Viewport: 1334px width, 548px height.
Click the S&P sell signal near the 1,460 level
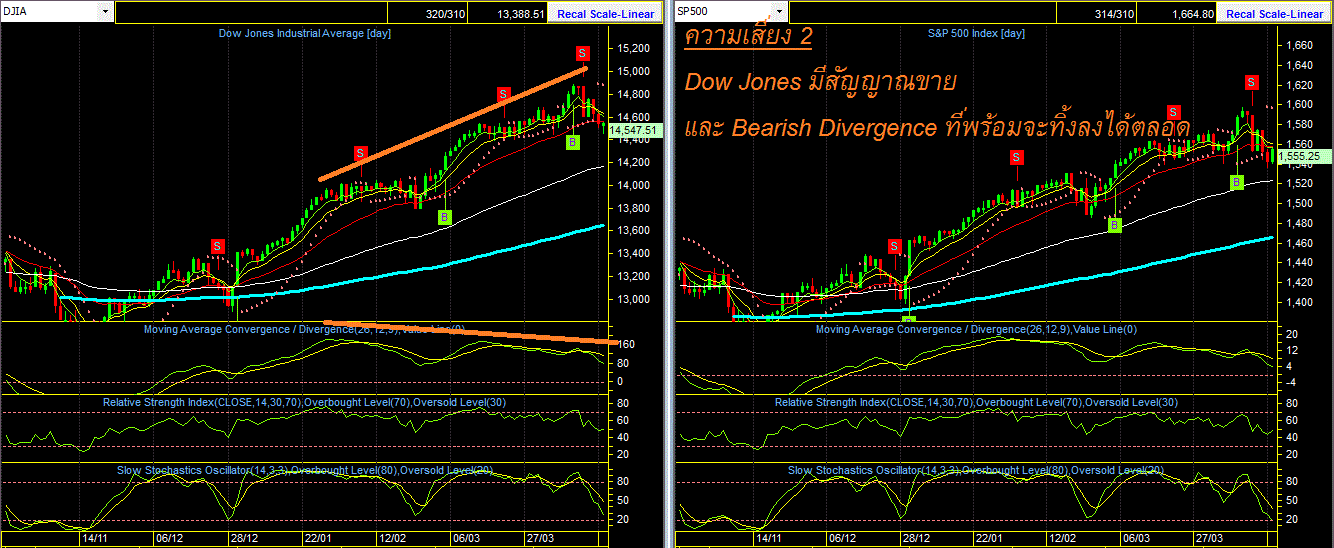tap(894, 245)
